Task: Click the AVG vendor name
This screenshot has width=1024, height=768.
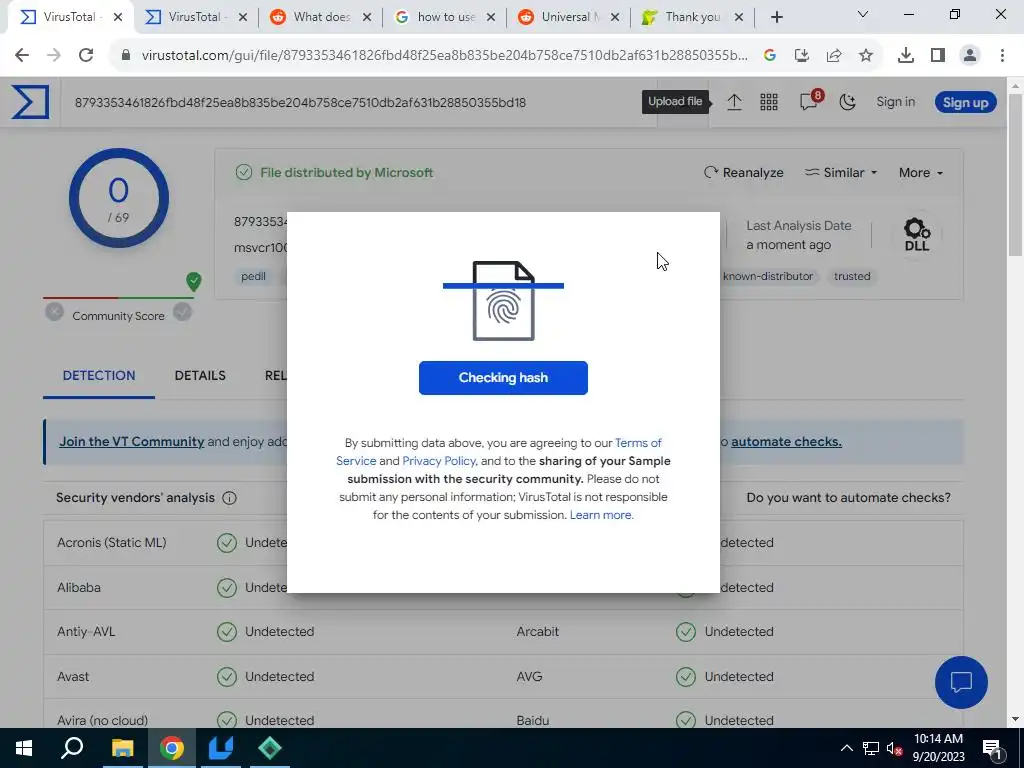Action: click(529, 677)
